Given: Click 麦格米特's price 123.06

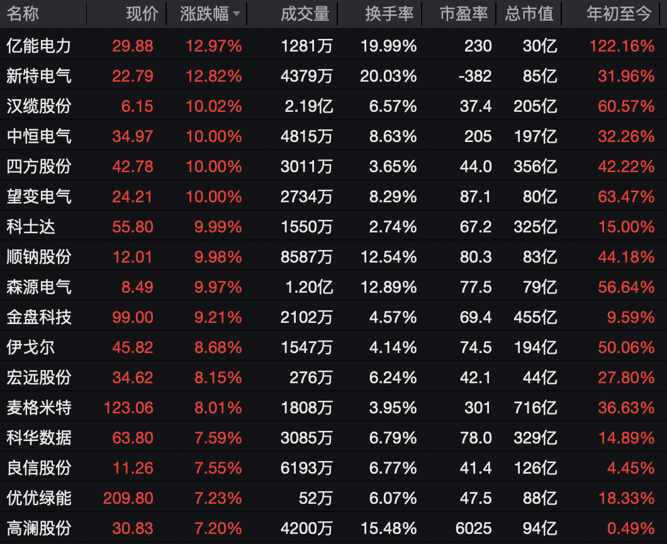Looking at the screenshot, I should pyautogui.click(x=132, y=408).
